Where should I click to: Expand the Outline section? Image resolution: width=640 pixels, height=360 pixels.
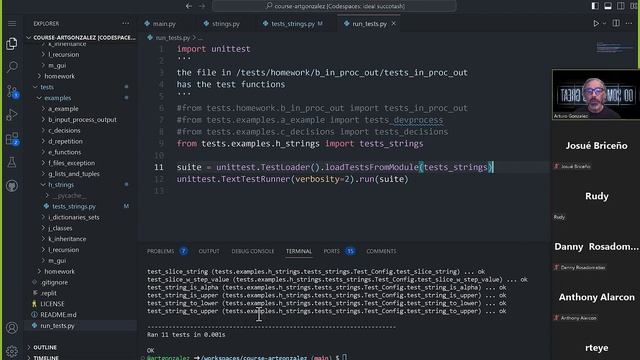click(45, 347)
